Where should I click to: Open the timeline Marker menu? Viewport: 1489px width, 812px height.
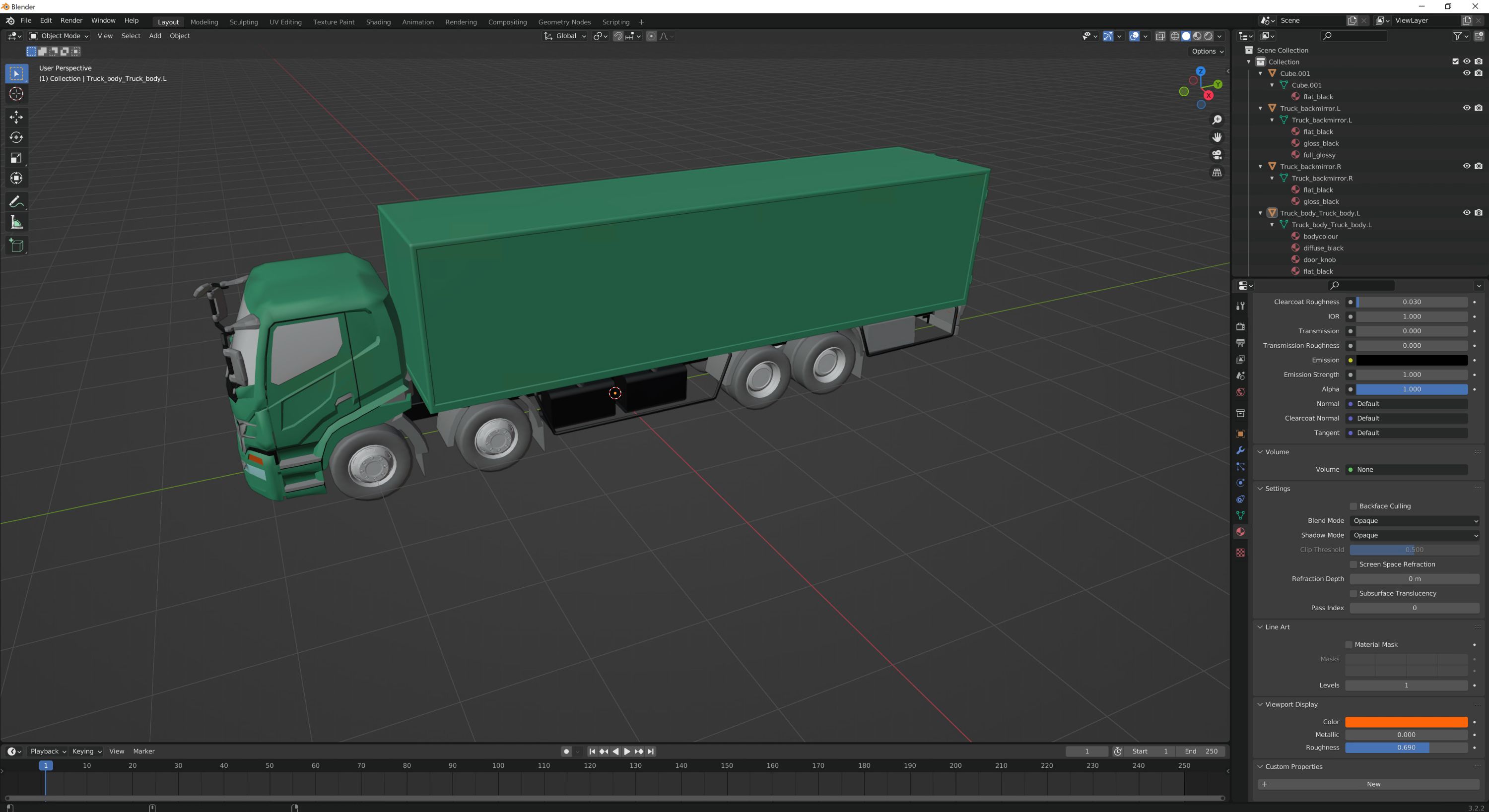(144, 751)
